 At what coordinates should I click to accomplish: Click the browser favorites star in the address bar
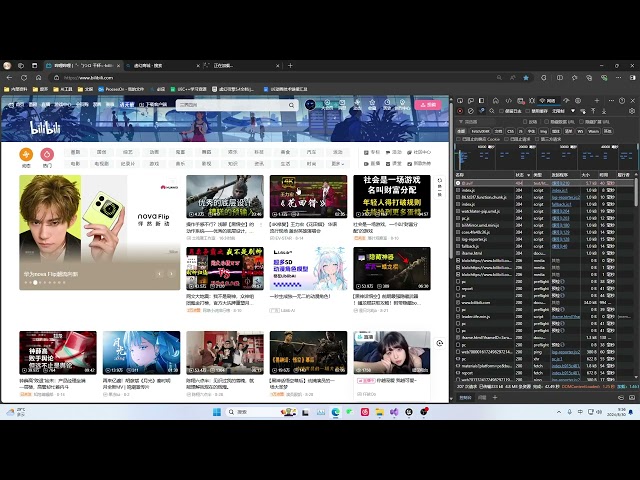coord(526,78)
